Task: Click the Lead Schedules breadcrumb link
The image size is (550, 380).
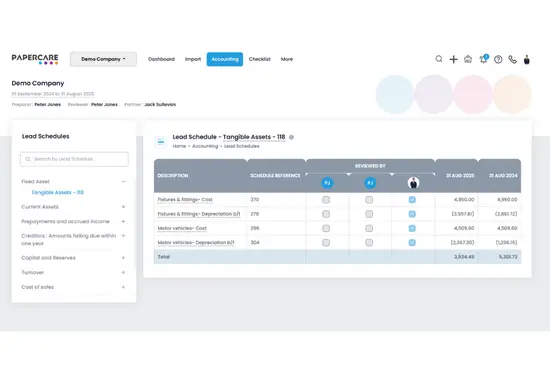Action: [x=242, y=146]
